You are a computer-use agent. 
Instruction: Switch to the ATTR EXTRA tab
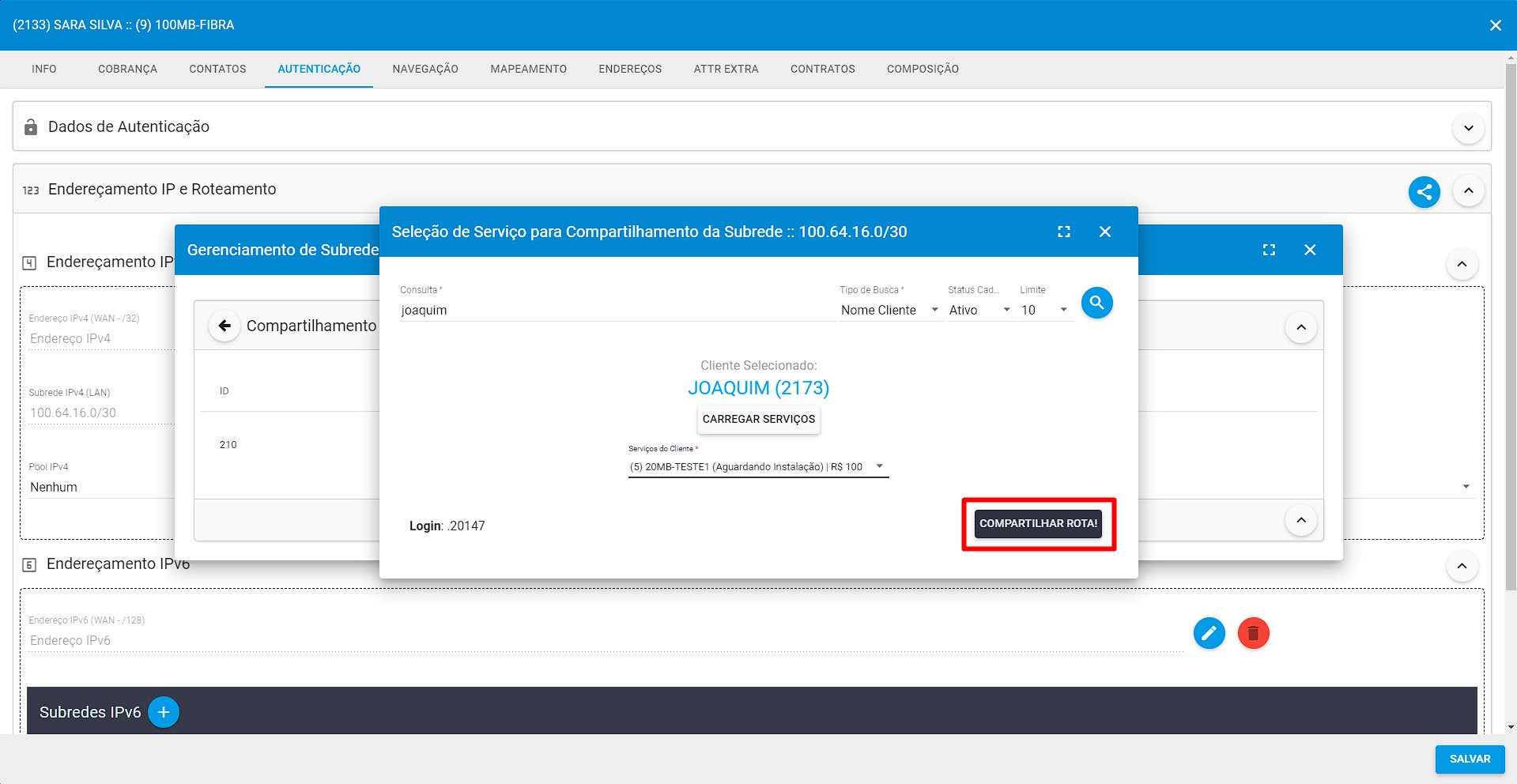coord(726,69)
